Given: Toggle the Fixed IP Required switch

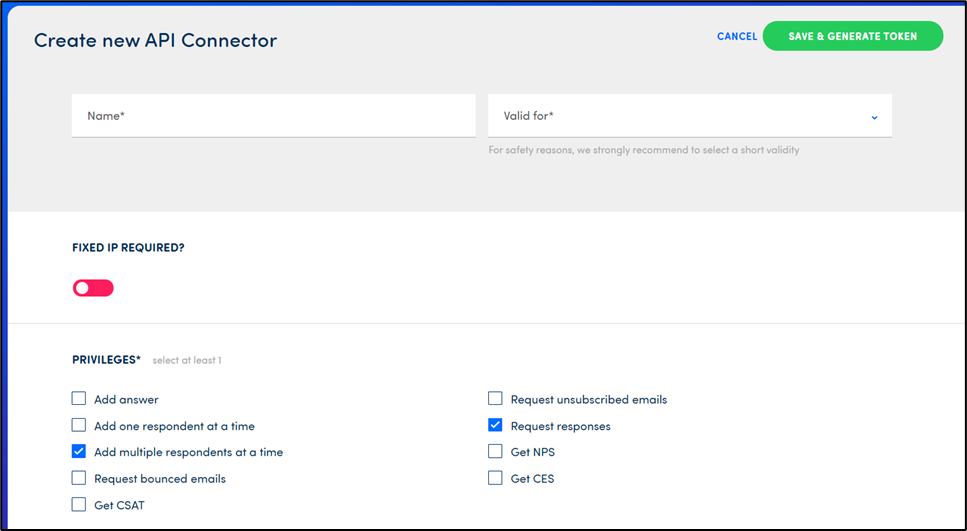Looking at the screenshot, I should pyautogui.click(x=93, y=288).
